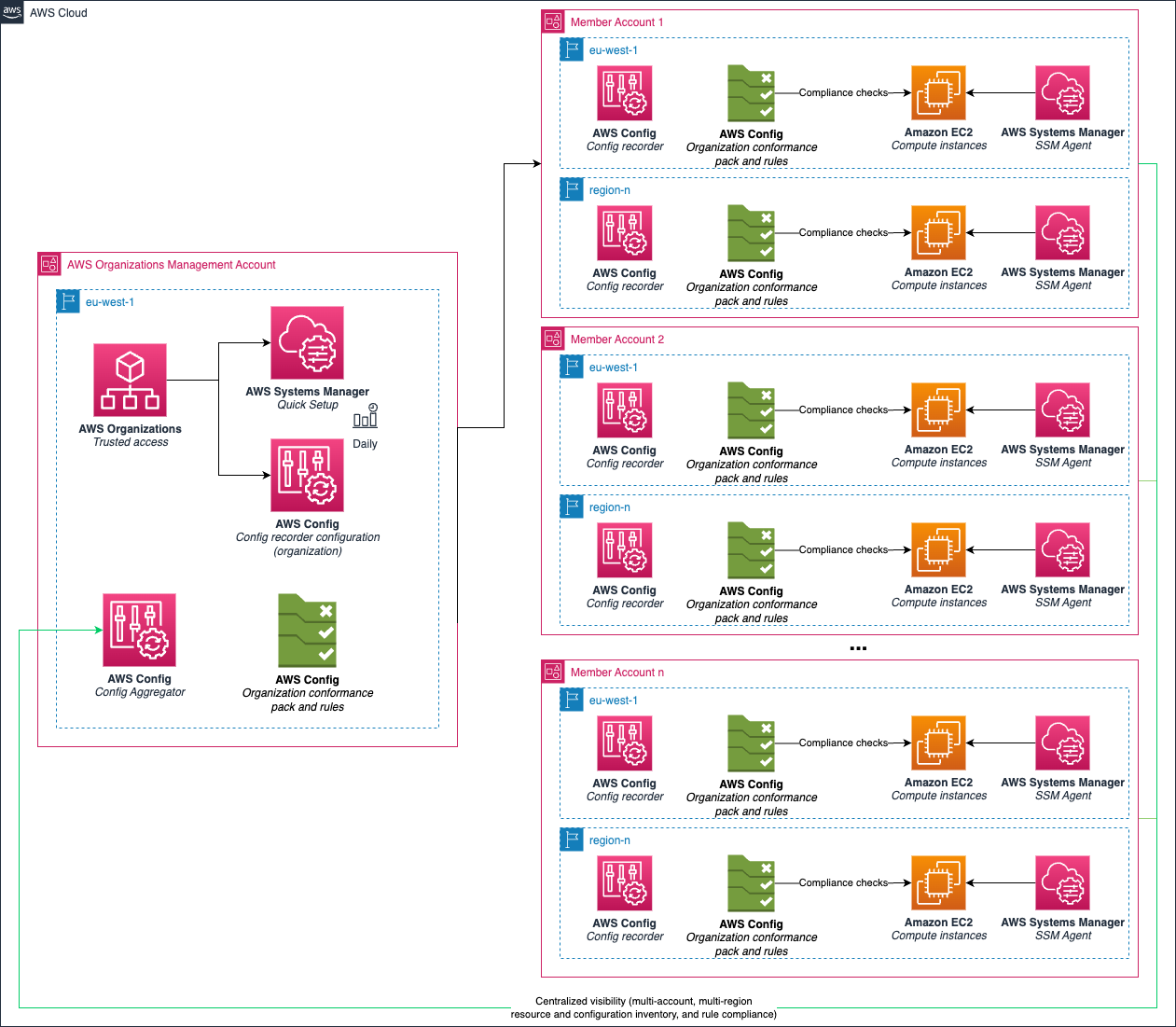
Task: Toggle the region-n flag in Member Account n
Action: (571, 840)
